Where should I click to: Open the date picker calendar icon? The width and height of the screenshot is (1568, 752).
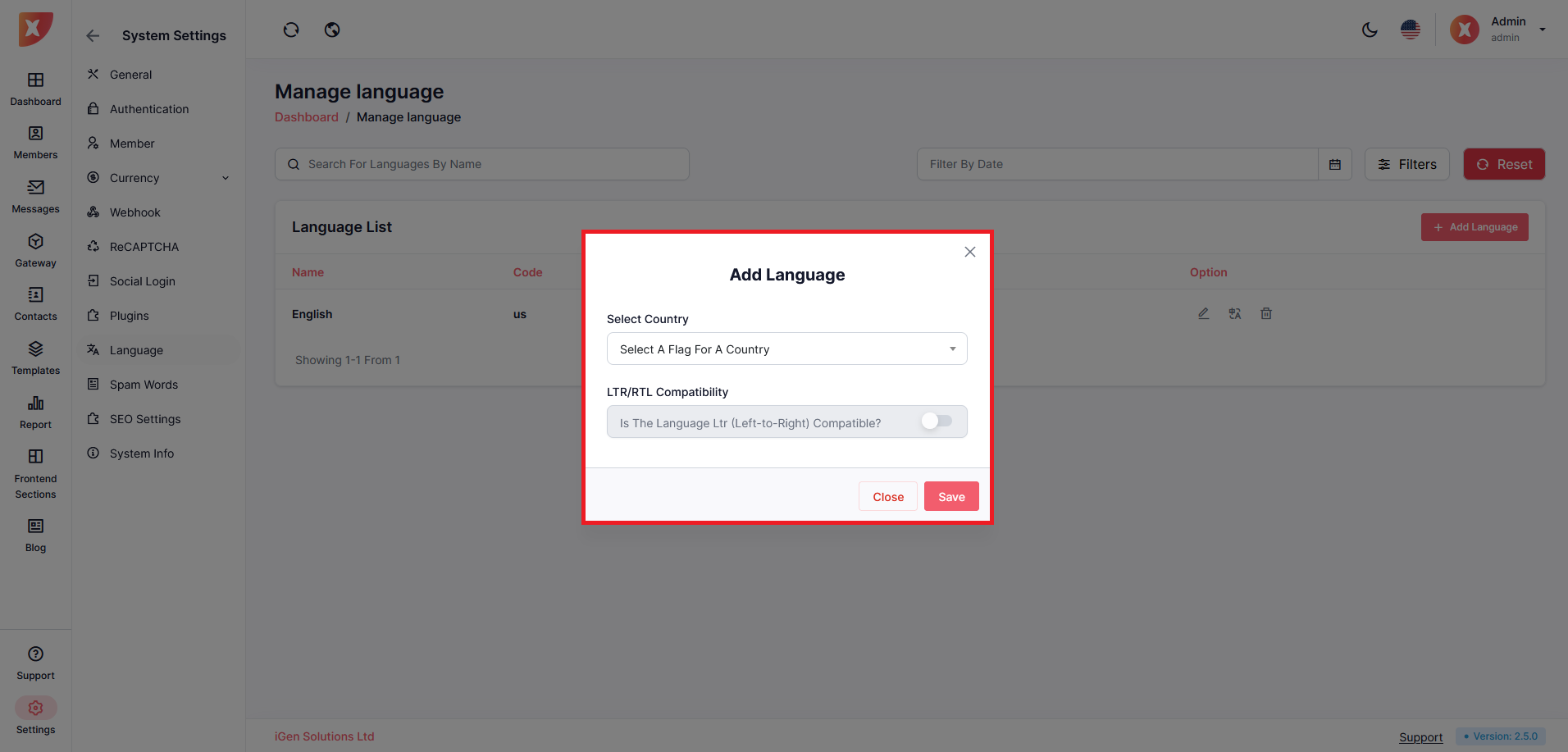(1334, 165)
